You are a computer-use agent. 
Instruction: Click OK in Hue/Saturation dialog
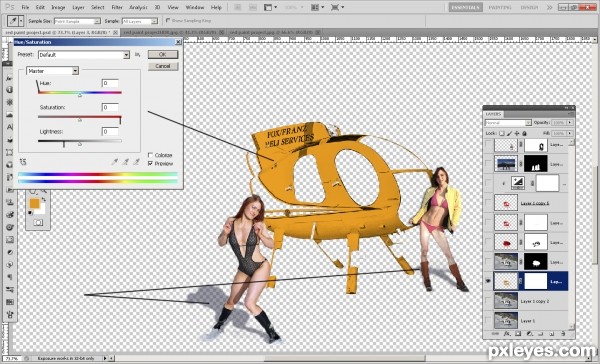[163, 54]
